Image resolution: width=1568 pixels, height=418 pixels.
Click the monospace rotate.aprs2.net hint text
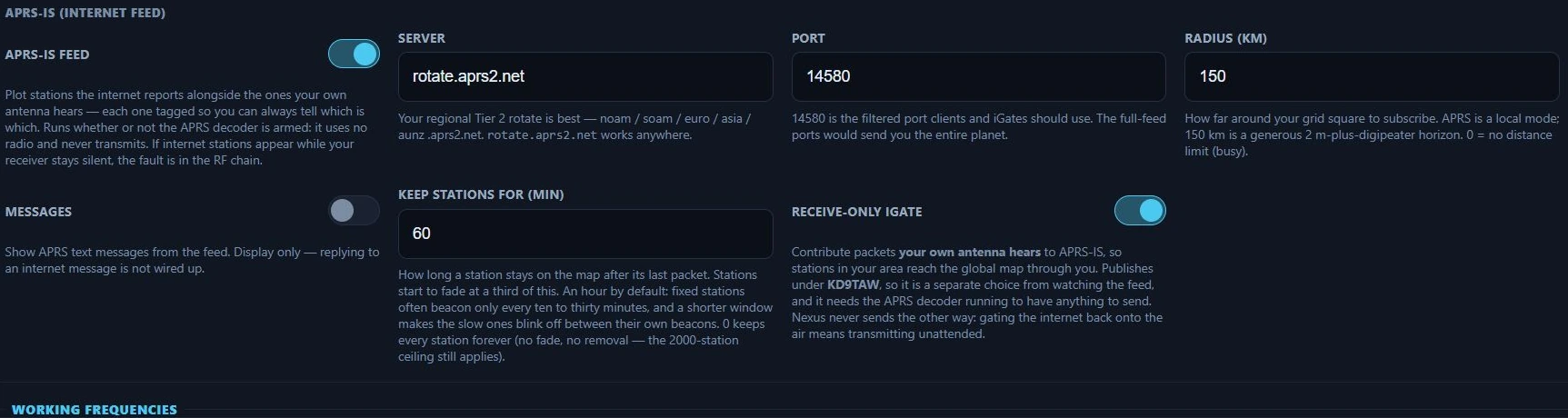pos(542,135)
